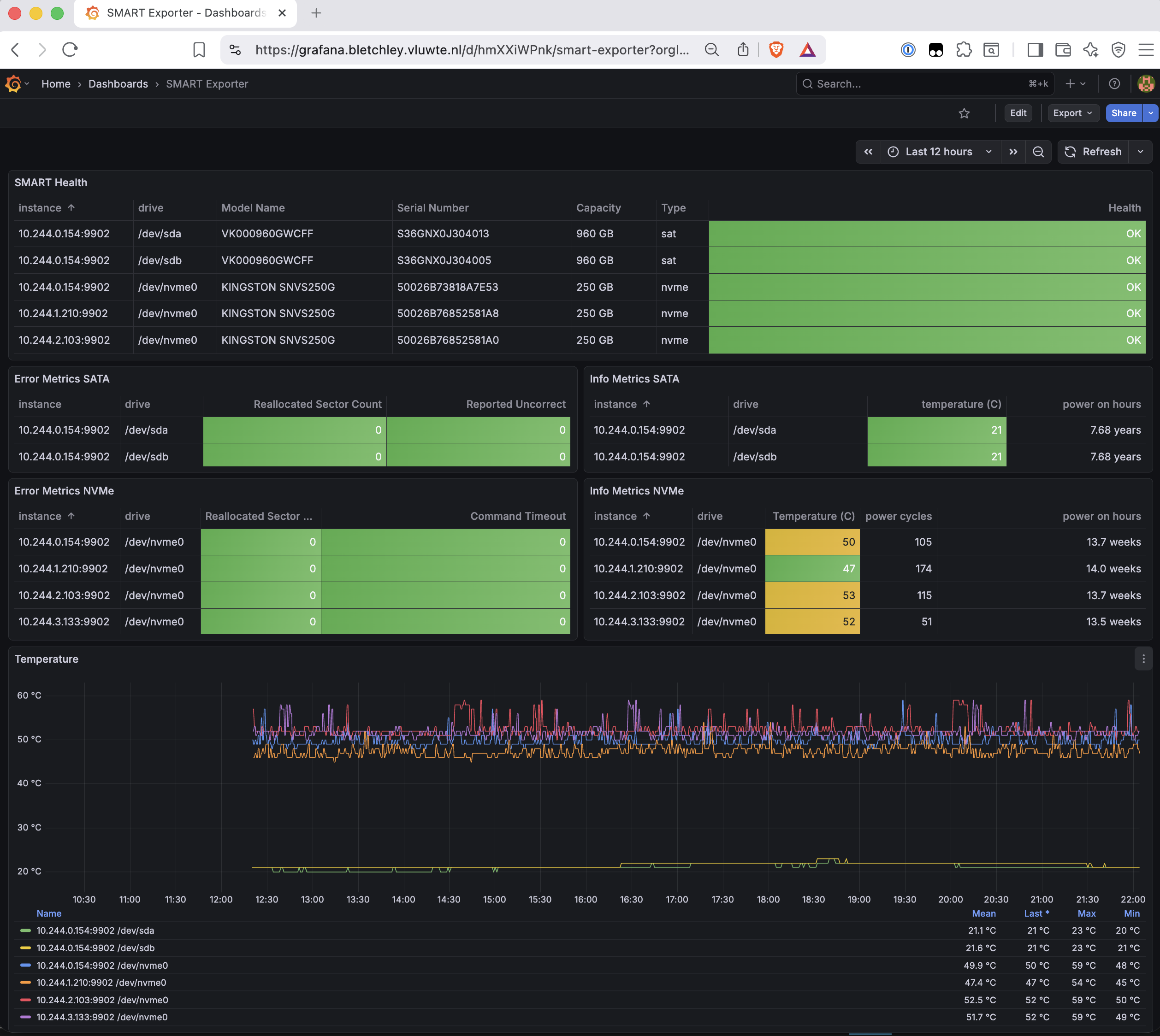Open site settings icon in the address bar

click(x=235, y=50)
